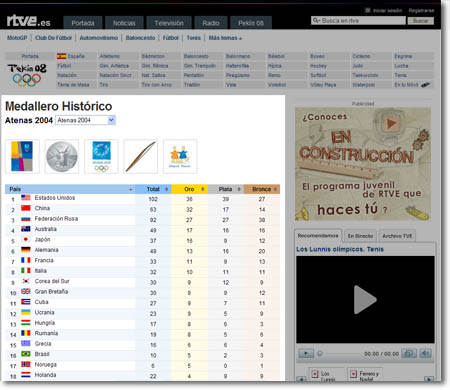Click the small play button under the video
Viewport: 450px width, 390px height.
[306, 353]
